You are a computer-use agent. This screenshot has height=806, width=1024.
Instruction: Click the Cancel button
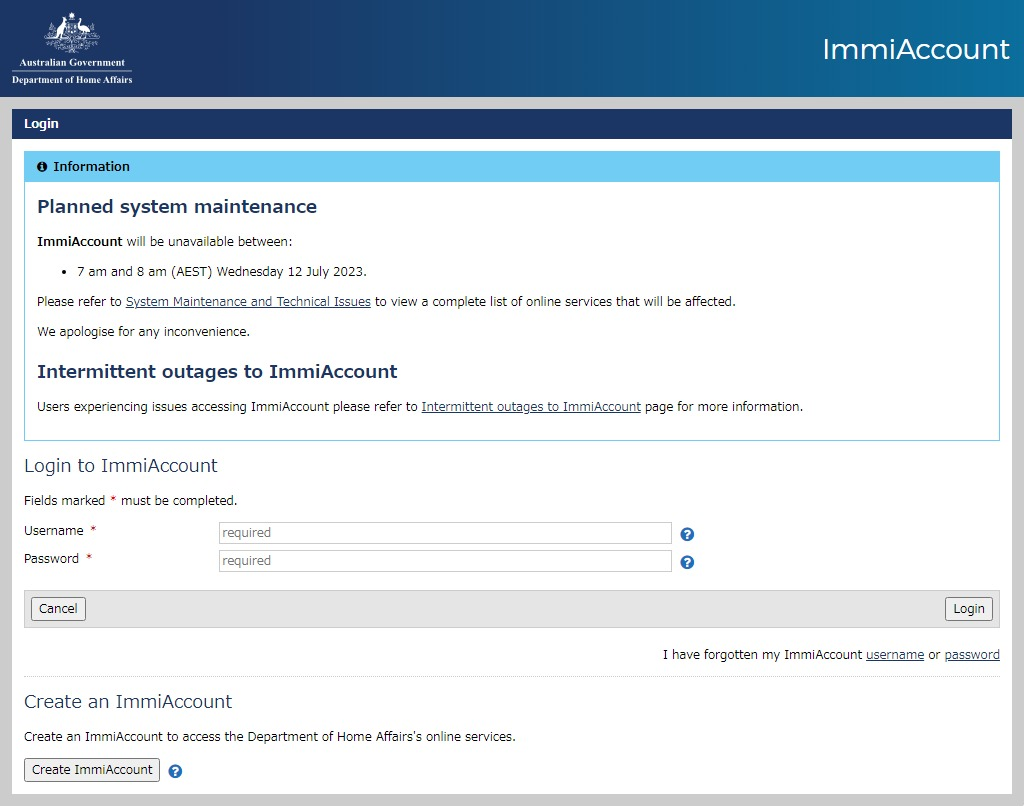pyautogui.click(x=58, y=609)
